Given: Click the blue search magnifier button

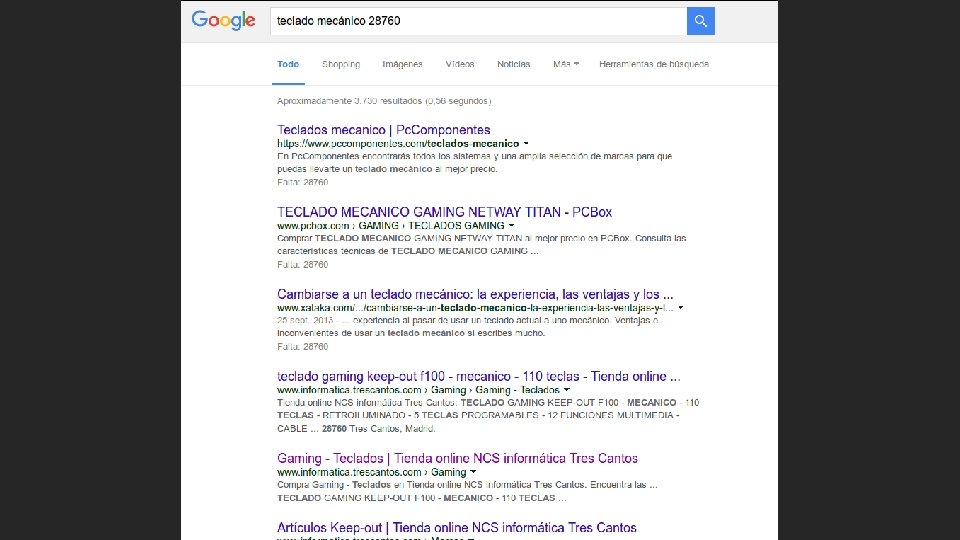Looking at the screenshot, I should coord(700,21).
